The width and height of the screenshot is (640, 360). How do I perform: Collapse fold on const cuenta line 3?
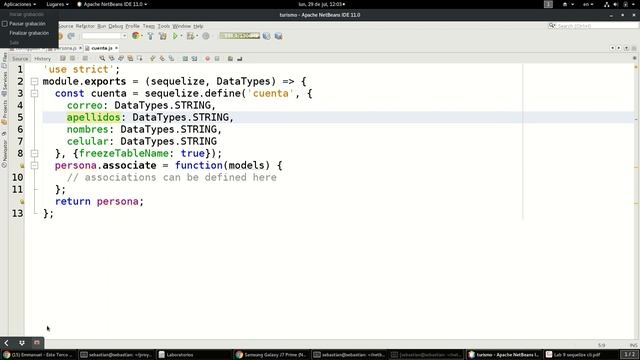[35, 93]
